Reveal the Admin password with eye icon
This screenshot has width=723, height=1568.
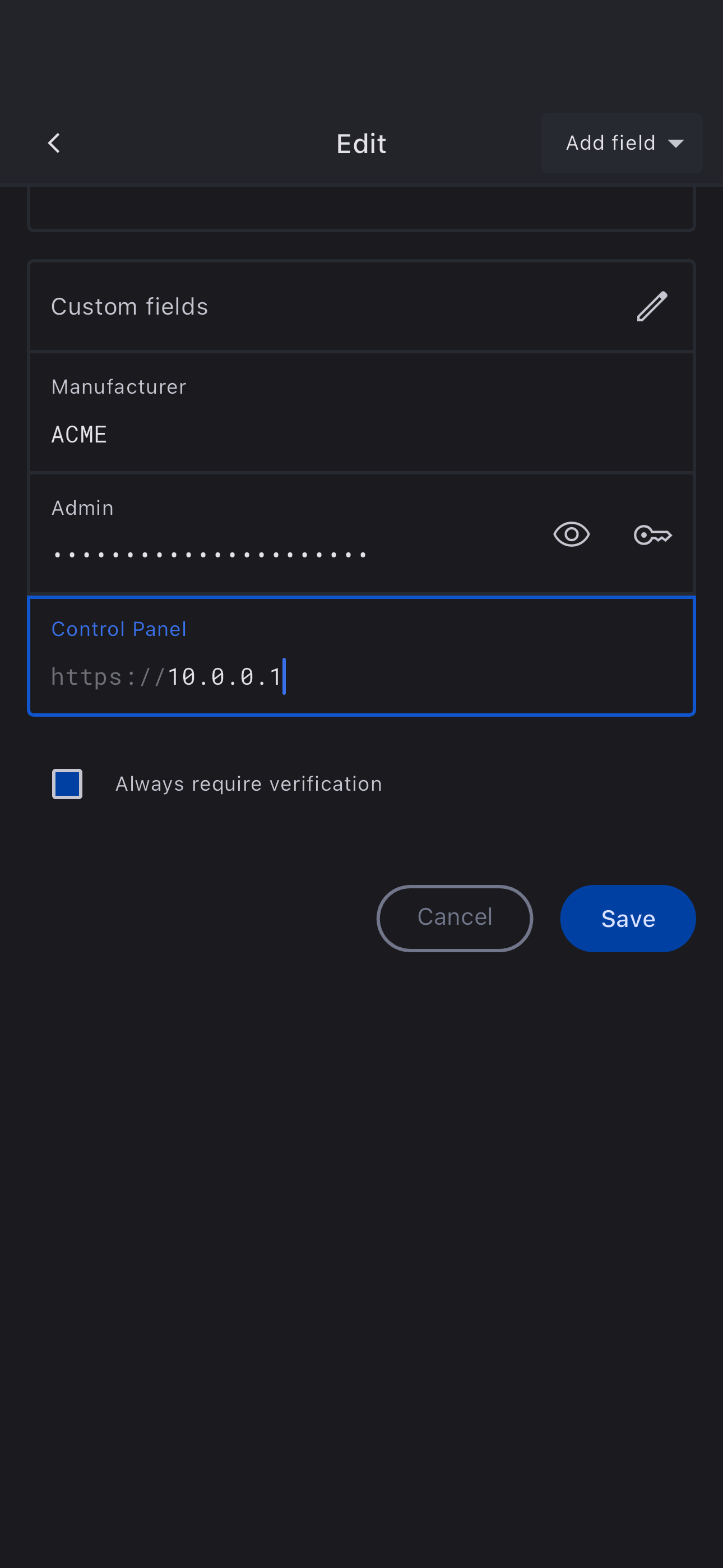[571, 535]
